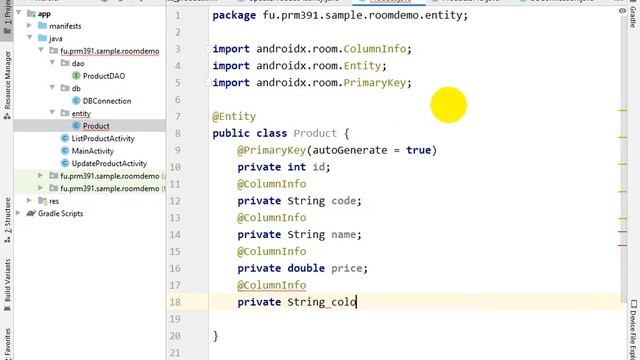This screenshot has height=360, width=640.
Task: Click the DBConnection class icon
Action: coord(76,101)
